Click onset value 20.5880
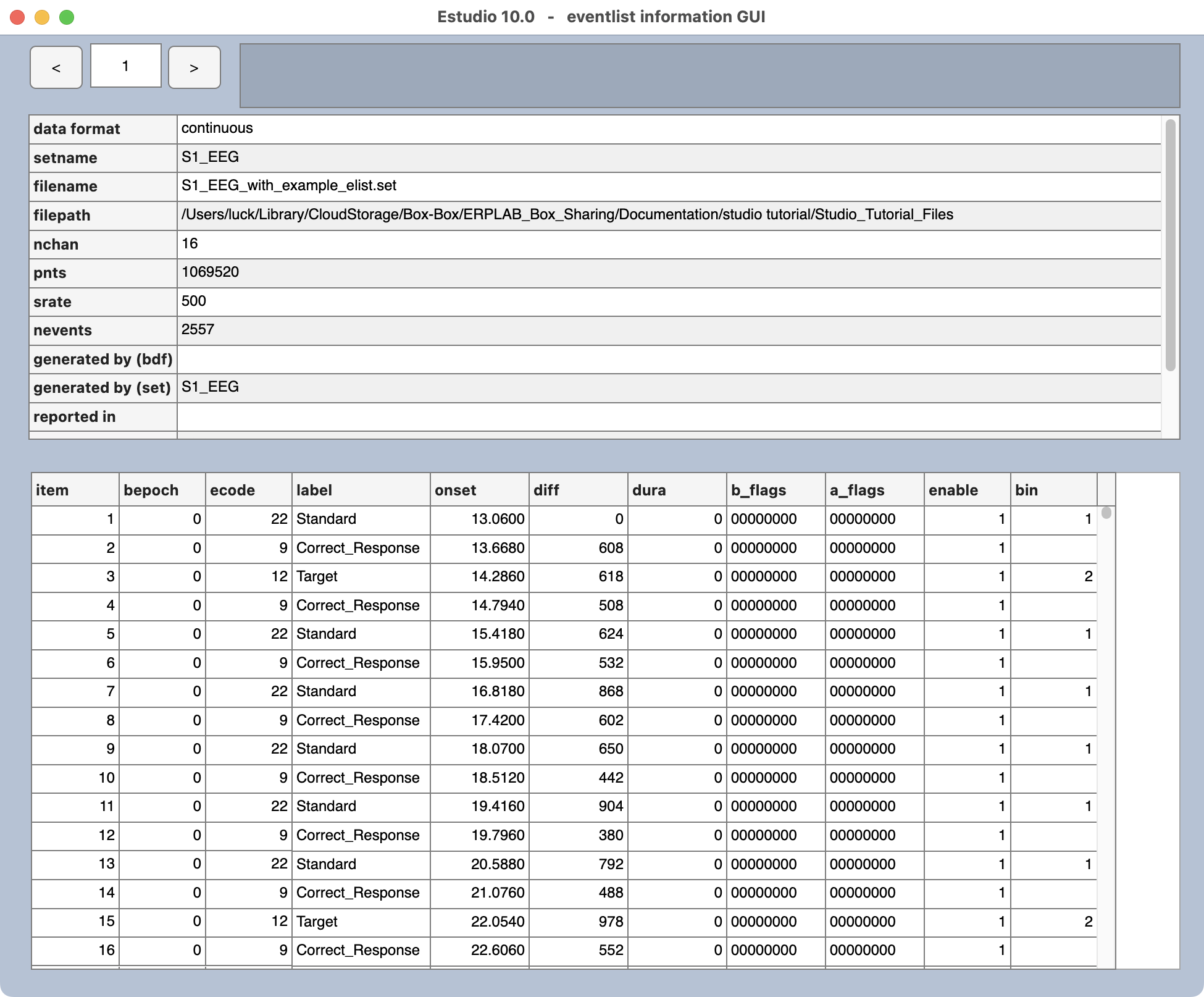Image resolution: width=1204 pixels, height=997 pixels. pyautogui.click(x=498, y=864)
